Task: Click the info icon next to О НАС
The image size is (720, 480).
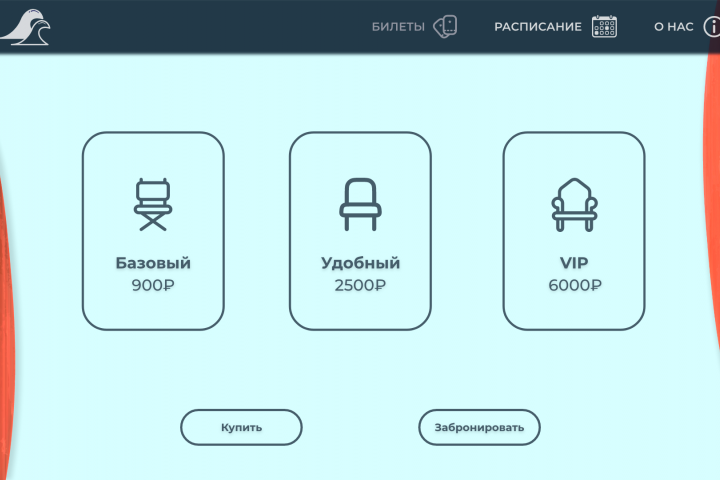Action: click(712, 27)
